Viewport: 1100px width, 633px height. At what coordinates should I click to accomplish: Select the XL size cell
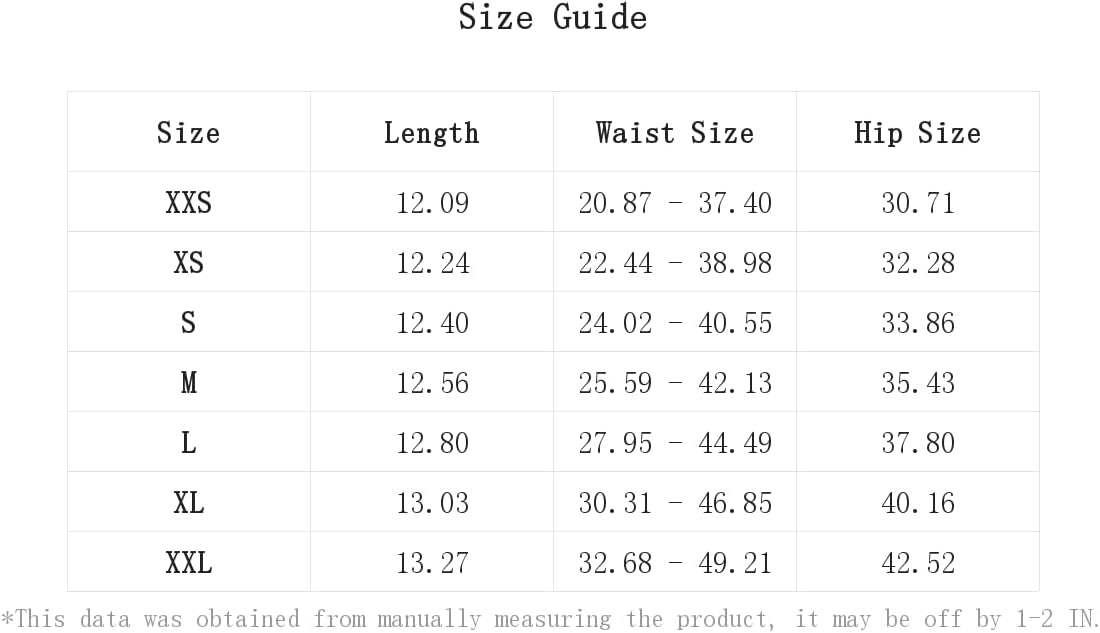pos(189,502)
